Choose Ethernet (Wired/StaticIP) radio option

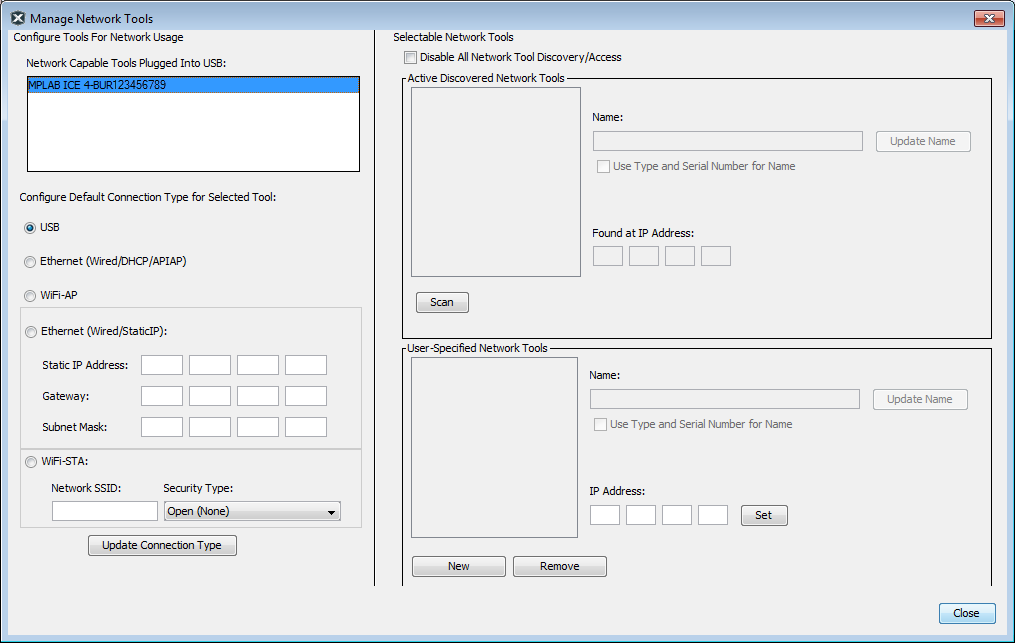[x=31, y=332]
